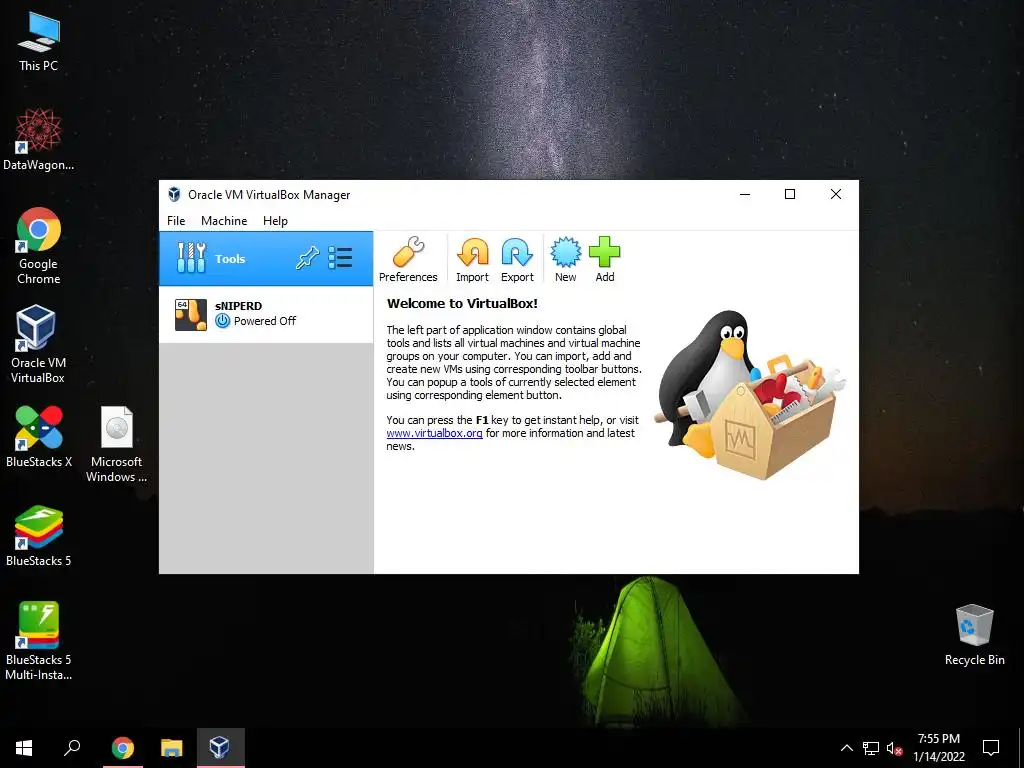Select the Recycle Bin icon
Viewport: 1024px width, 768px height.
click(974, 635)
